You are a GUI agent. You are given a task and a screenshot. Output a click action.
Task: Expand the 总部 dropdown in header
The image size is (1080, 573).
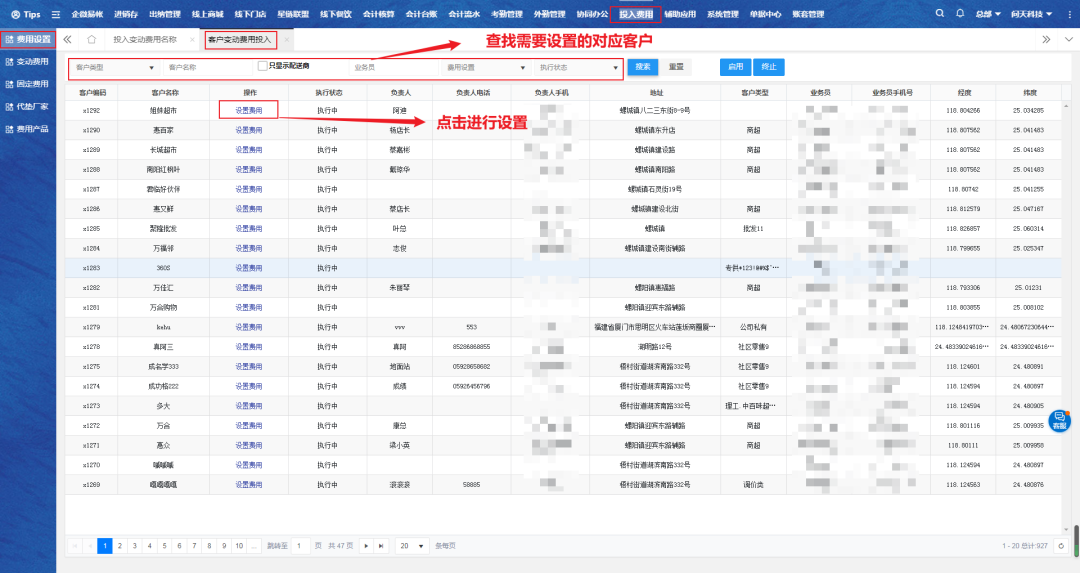[x=988, y=15]
